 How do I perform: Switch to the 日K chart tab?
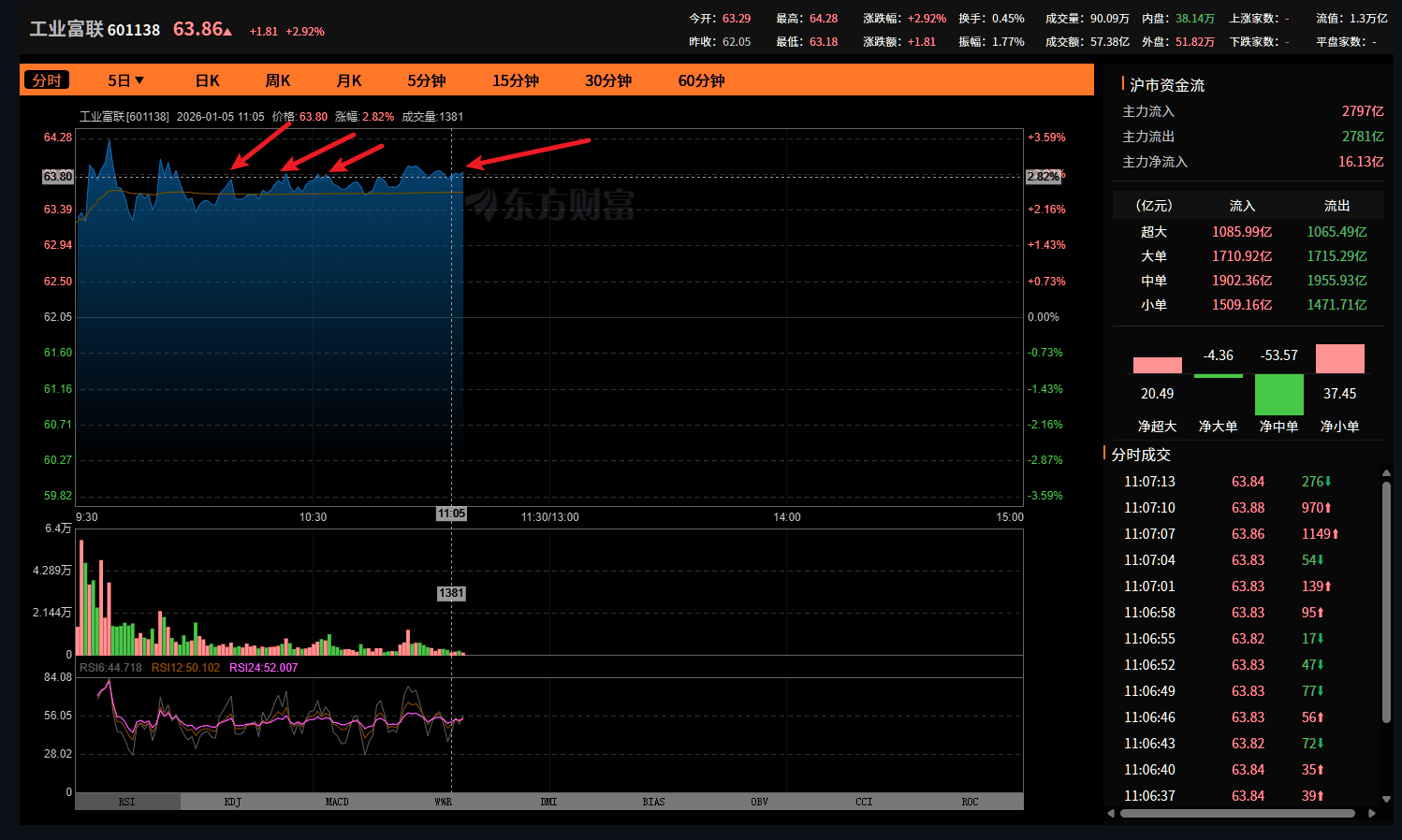207,80
